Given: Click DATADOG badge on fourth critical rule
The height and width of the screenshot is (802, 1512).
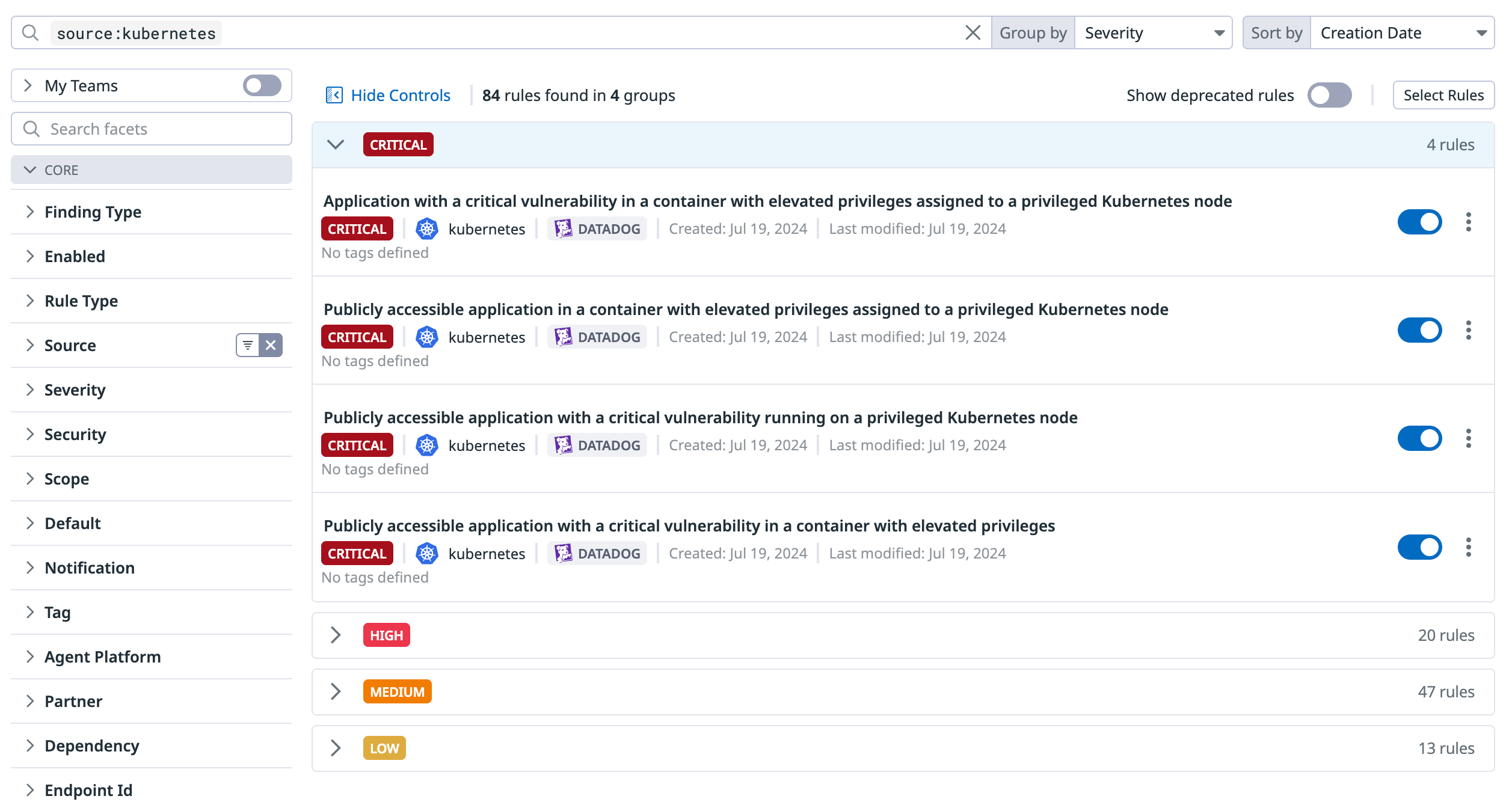Looking at the screenshot, I should pyautogui.click(x=597, y=553).
